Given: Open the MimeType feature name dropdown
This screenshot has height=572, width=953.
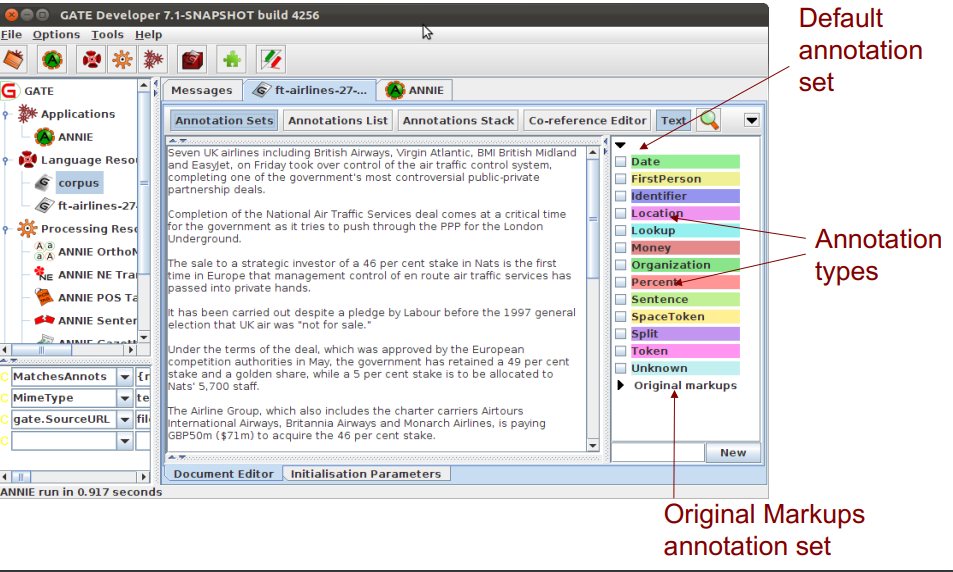Looking at the screenshot, I should point(125,398).
